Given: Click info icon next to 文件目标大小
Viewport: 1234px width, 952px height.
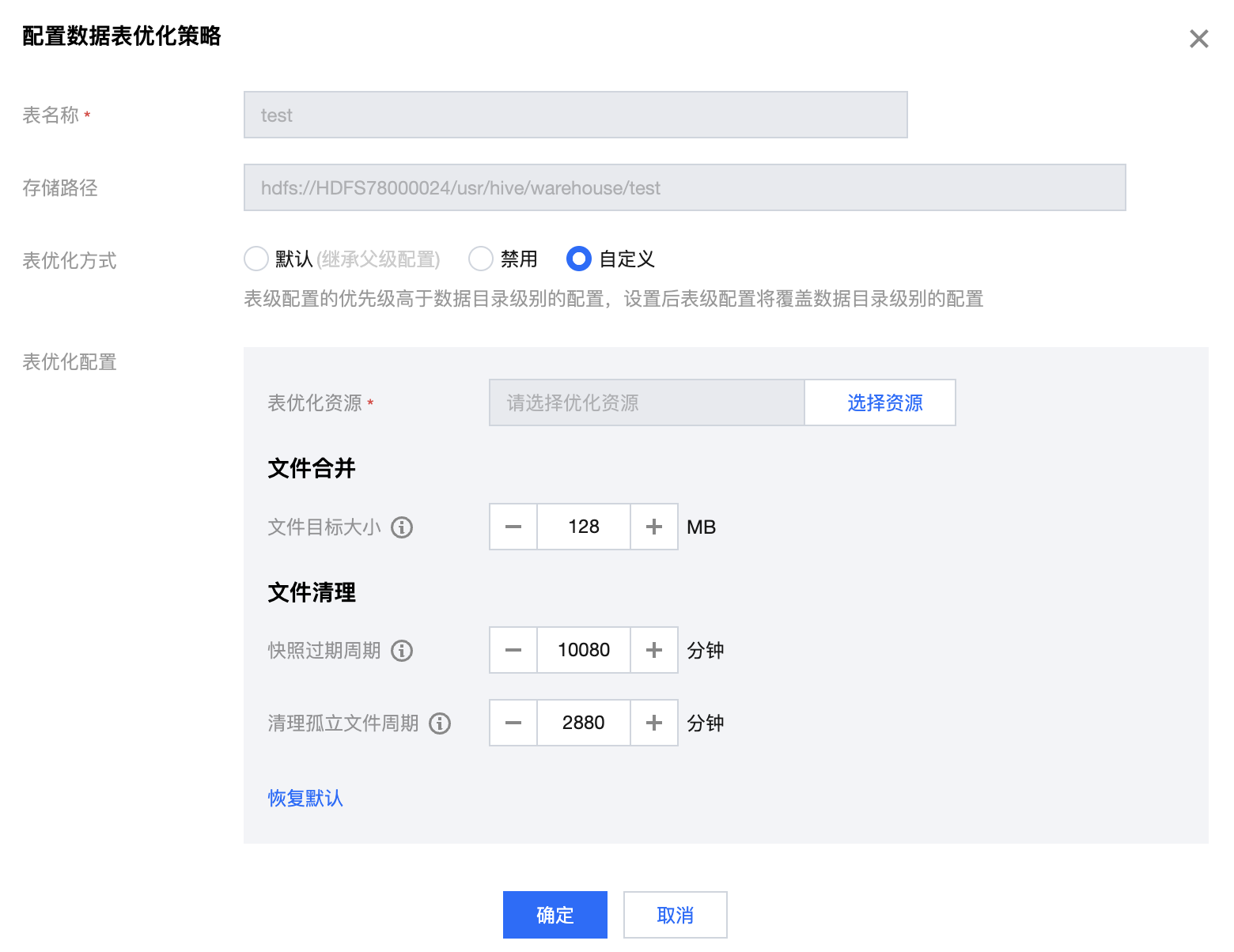Looking at the screenshot, I should pos(402,527).
